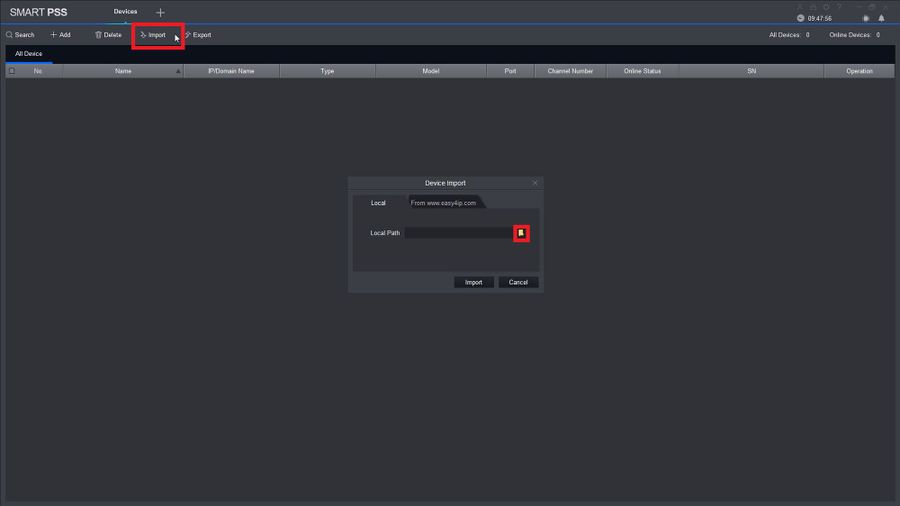Click the No. column header
Viewport: 900px width, 506px height.
tap(38, 71)
